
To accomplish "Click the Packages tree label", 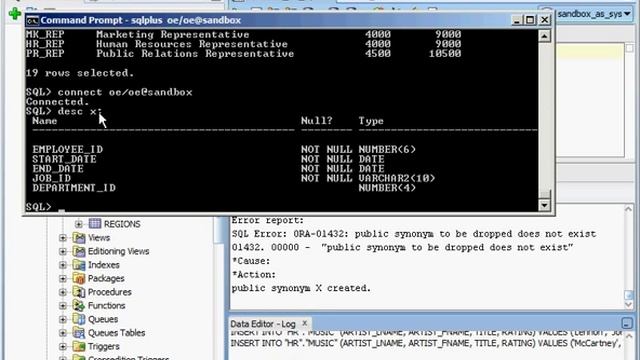I will [x=106, y=278].
